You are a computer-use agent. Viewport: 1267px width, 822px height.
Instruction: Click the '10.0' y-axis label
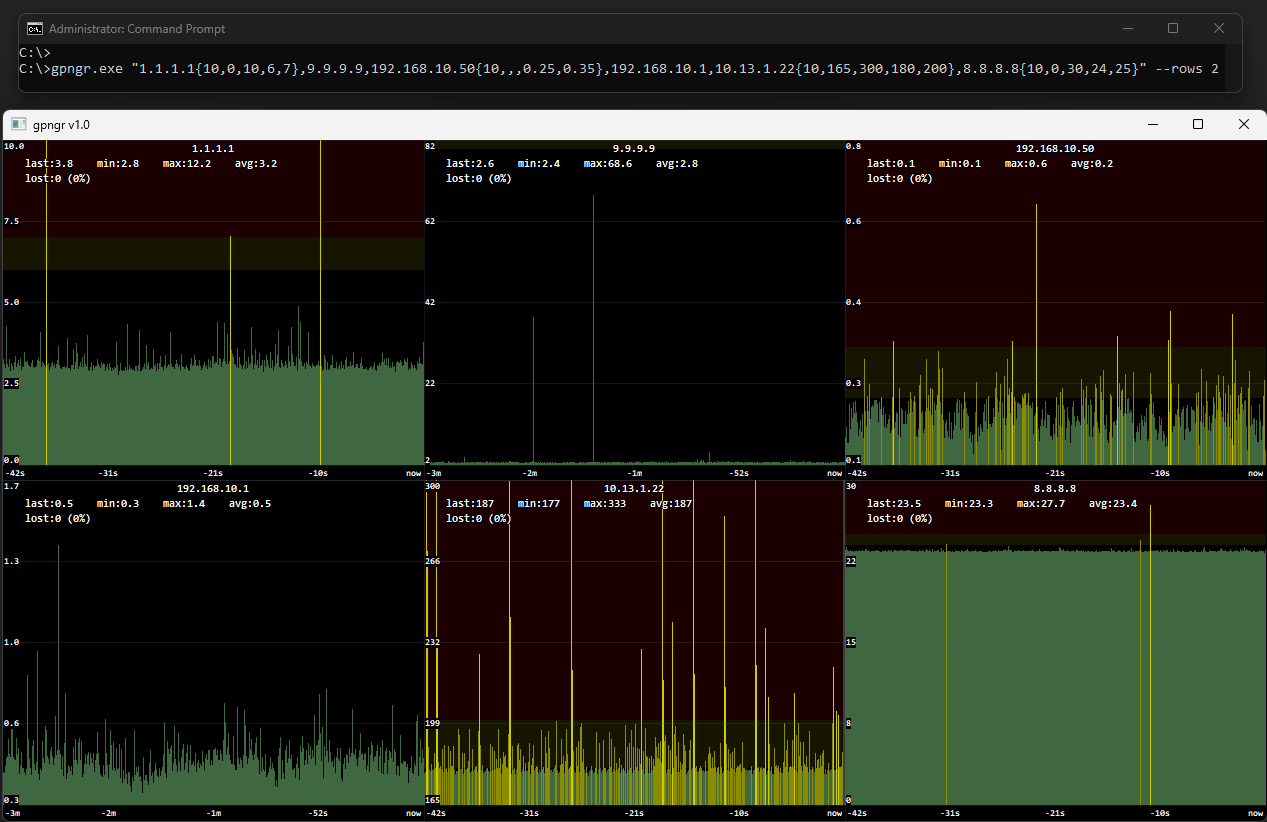(14, 146)
